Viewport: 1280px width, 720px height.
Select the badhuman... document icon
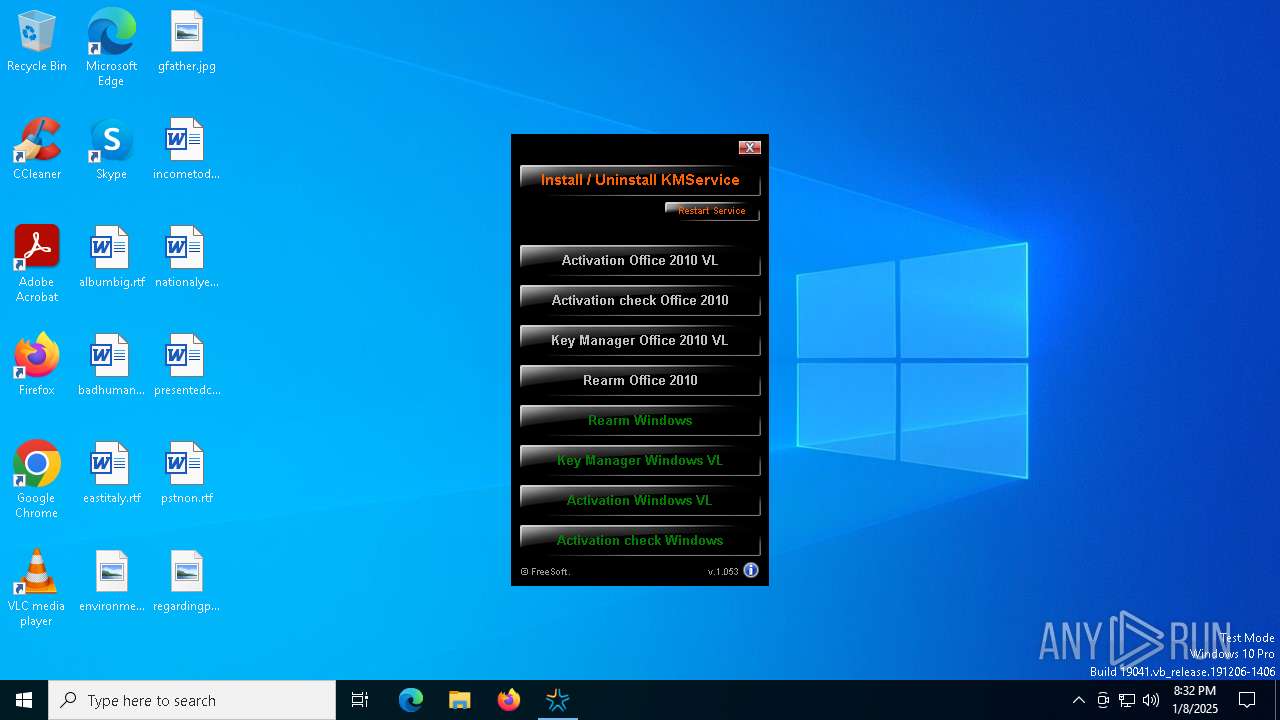112,366
